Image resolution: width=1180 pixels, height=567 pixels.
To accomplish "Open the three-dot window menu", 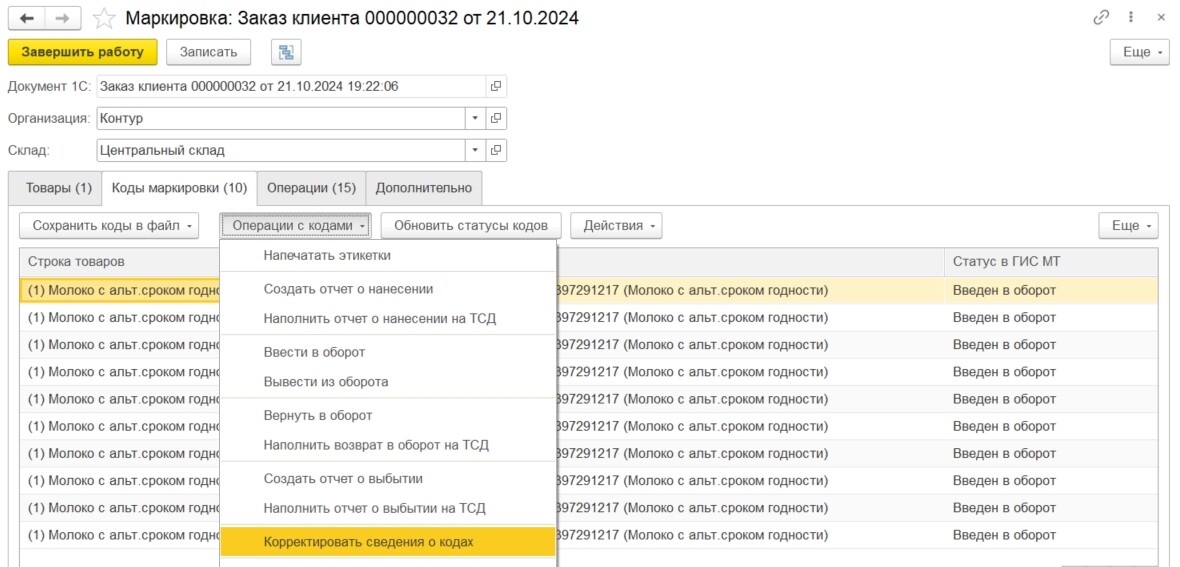I will (x=1131, y=18).
